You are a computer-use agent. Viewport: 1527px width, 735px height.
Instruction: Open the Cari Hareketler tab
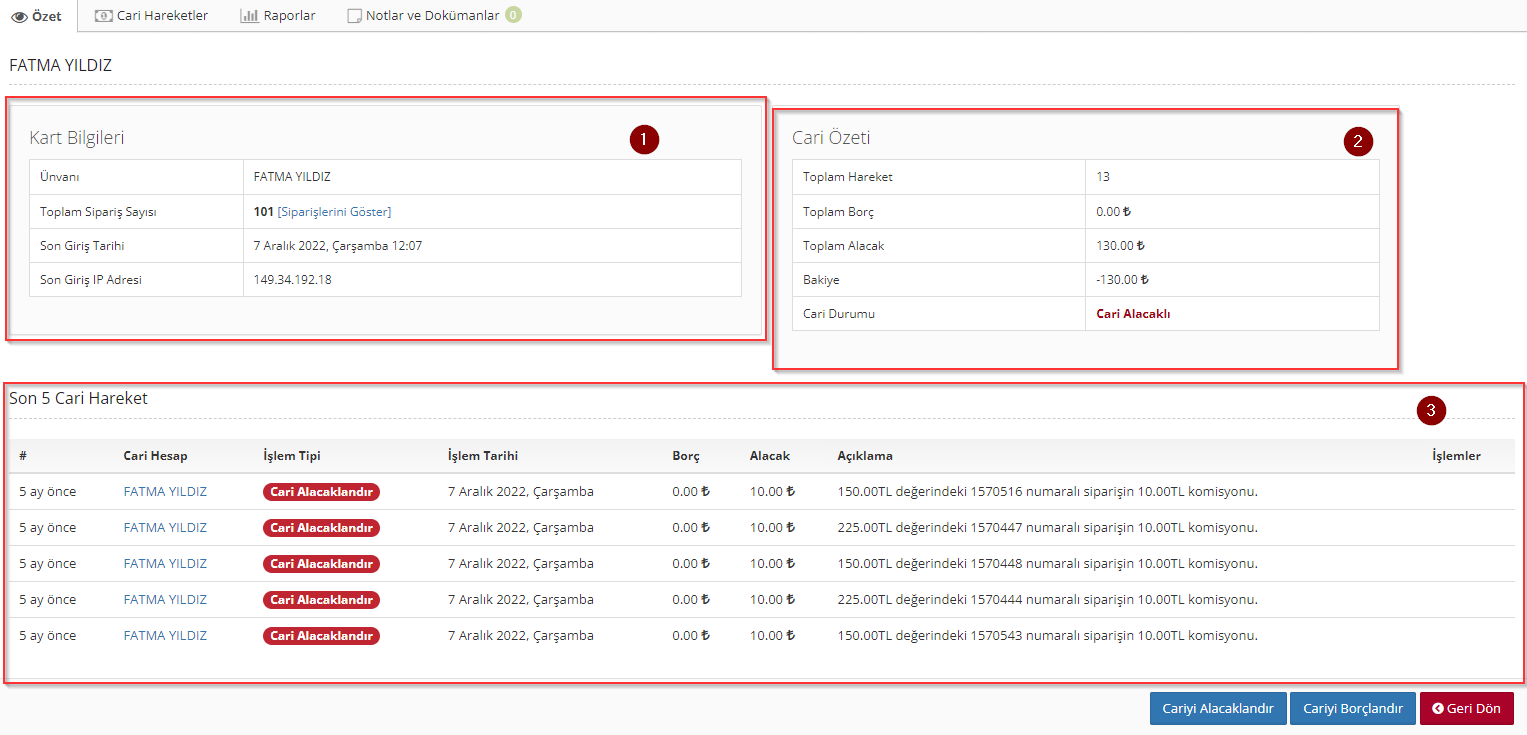pos(162,16)
